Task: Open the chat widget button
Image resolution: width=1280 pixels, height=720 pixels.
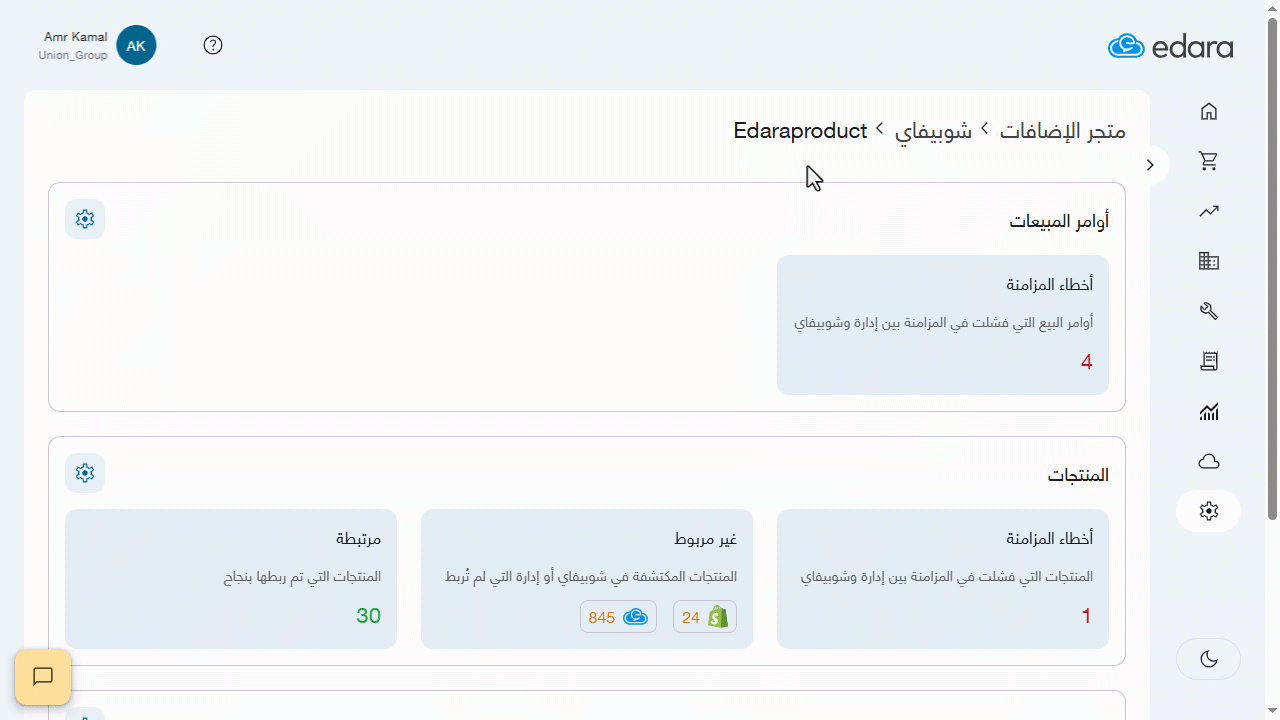Action: (x=43, y=677)
